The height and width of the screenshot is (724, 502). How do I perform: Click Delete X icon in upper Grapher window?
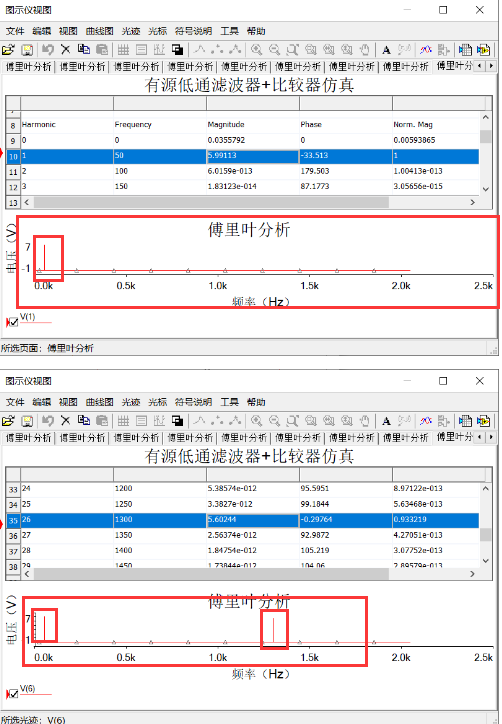tap(66, 49)
